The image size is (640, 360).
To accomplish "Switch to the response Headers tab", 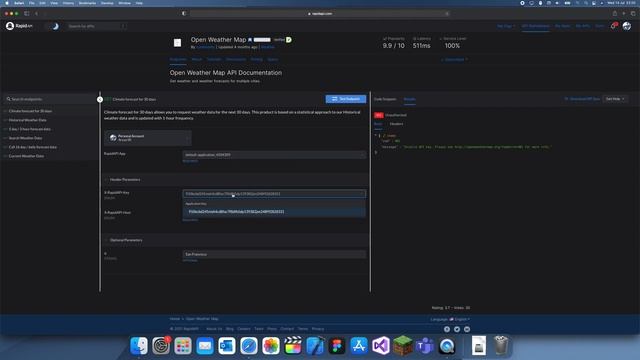I will pyautogui.click(x=396, y=124).
